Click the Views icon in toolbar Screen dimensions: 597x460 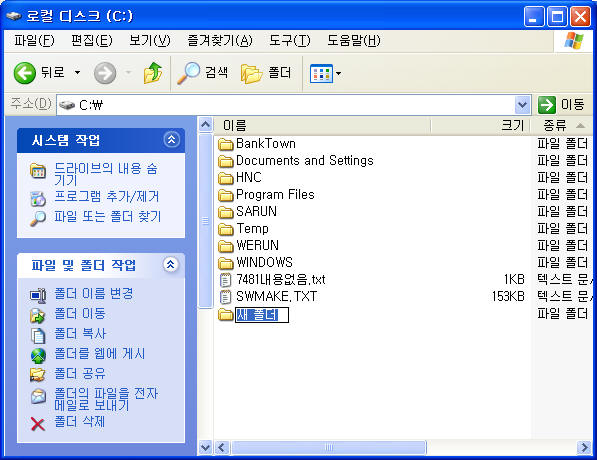pyautogui.click(x=321, y=73)
